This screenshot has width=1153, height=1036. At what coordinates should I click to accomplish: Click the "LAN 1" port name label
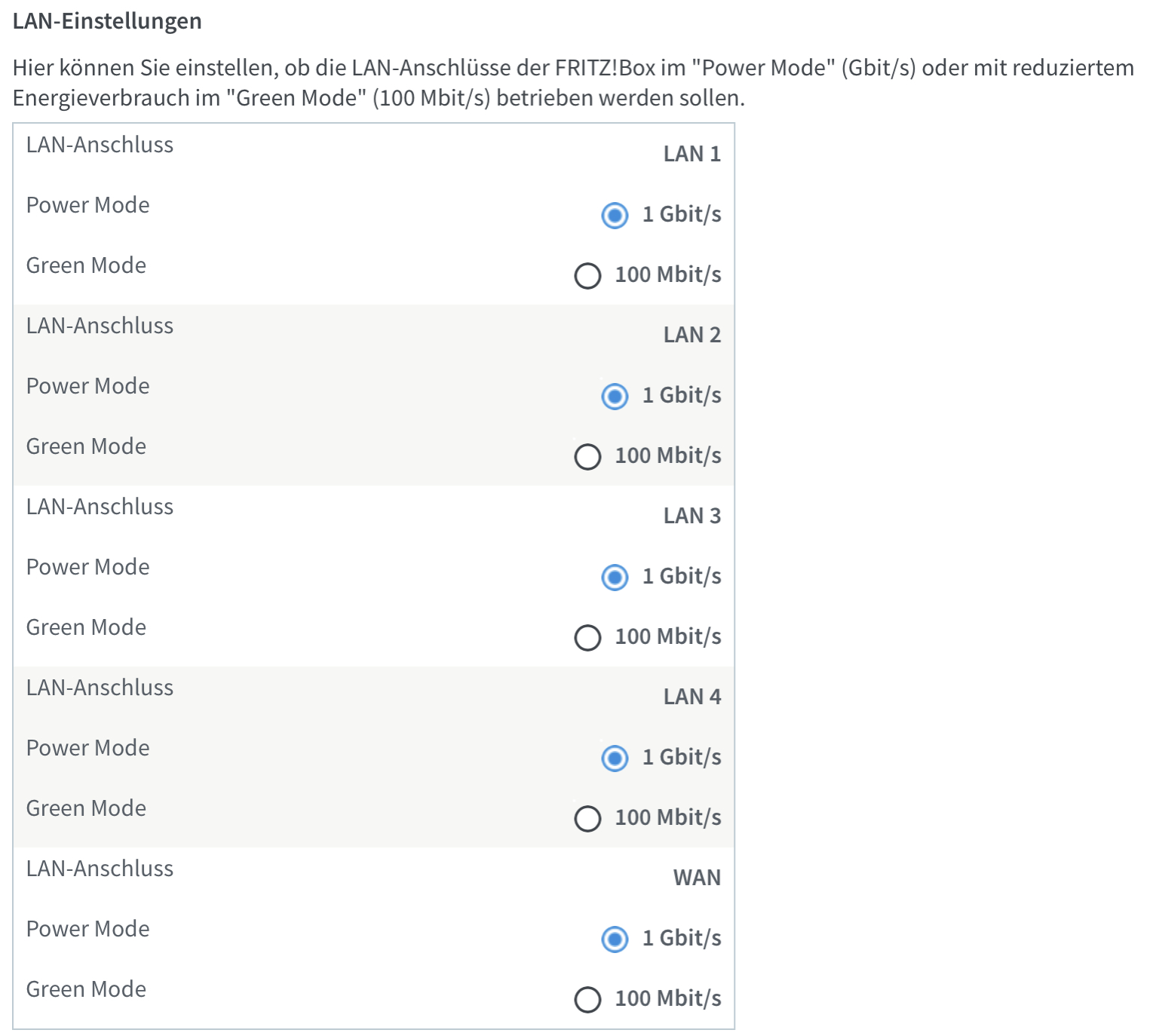pyautogui.click(x=691, y=154)
